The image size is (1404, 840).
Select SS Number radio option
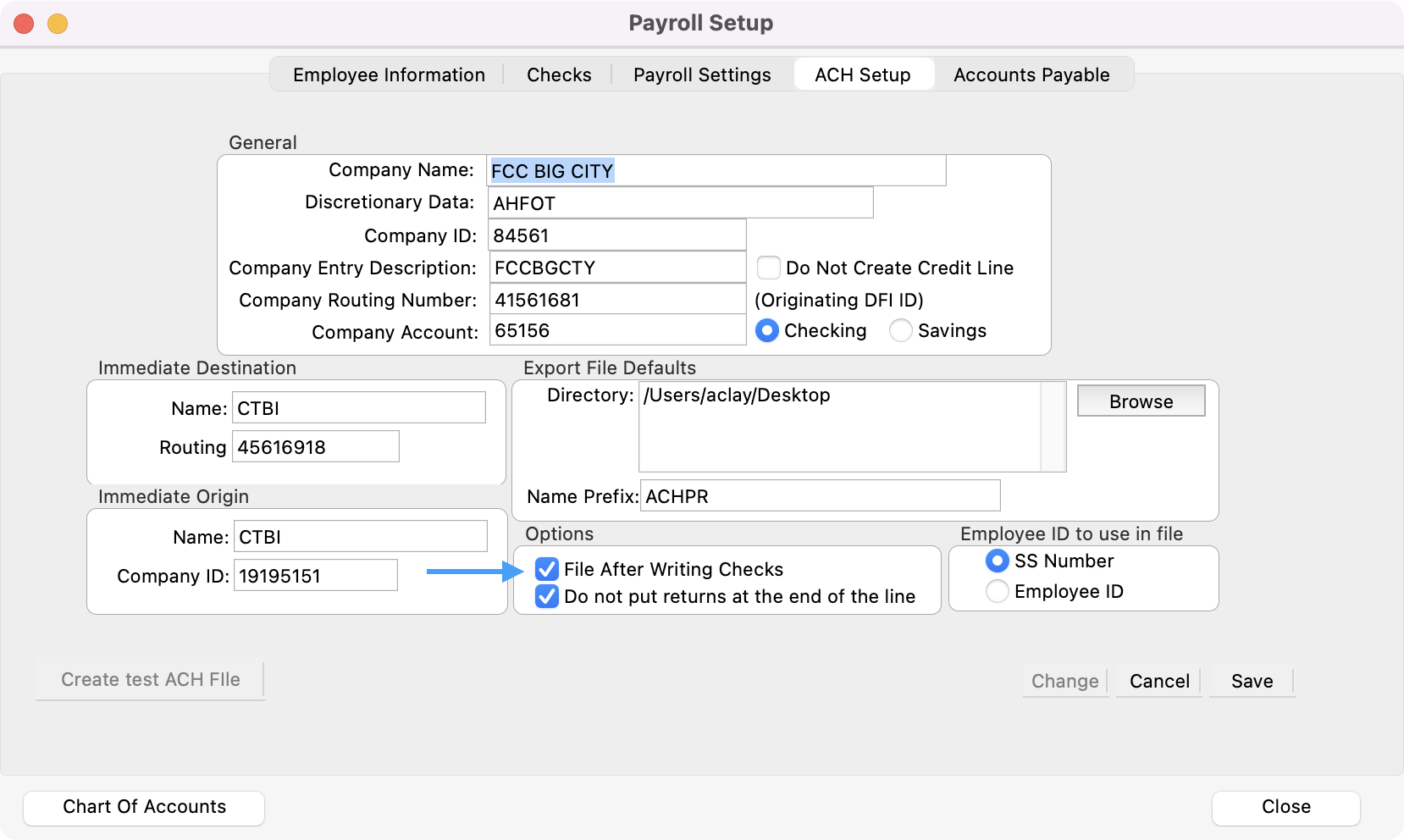(x=998, y=561)
